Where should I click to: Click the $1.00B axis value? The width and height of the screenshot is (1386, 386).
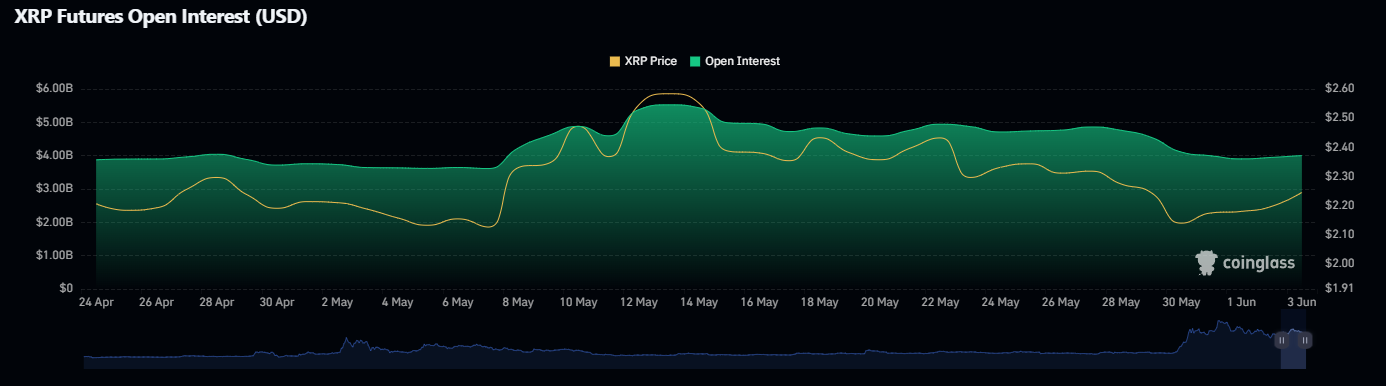[55, 255]
